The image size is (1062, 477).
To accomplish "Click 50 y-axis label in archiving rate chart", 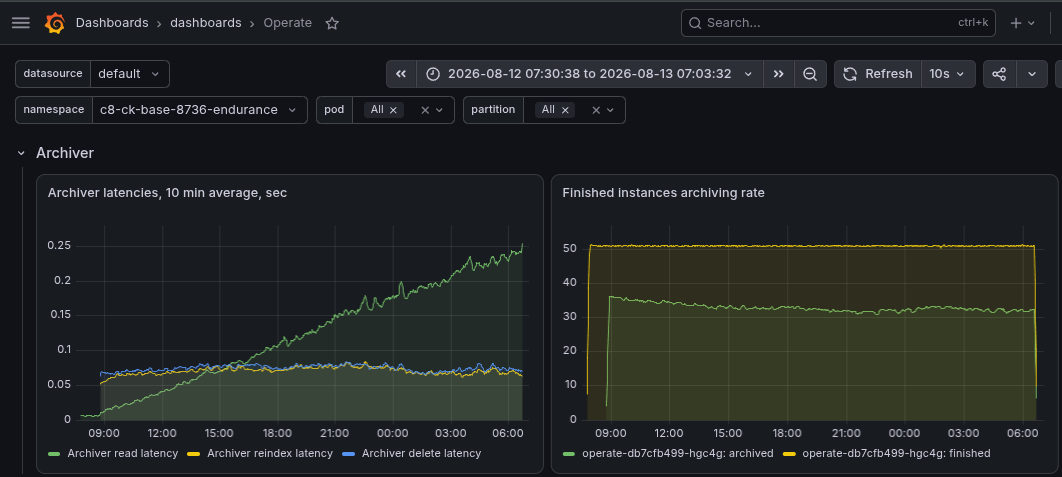I will [569, 248].
